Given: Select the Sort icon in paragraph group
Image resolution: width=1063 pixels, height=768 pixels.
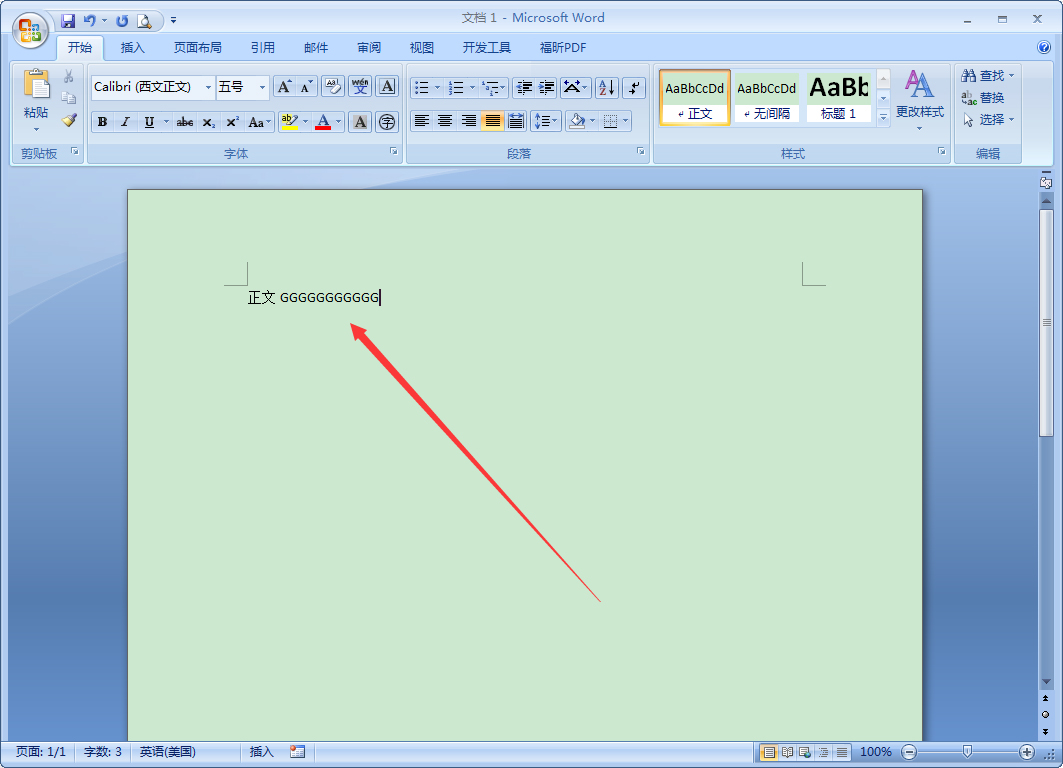Looking at the screenshot, I should coord(606,87).
